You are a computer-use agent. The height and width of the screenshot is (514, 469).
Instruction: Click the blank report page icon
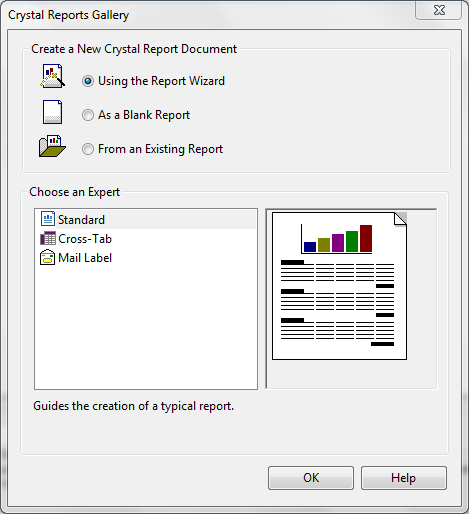[52, 112]
